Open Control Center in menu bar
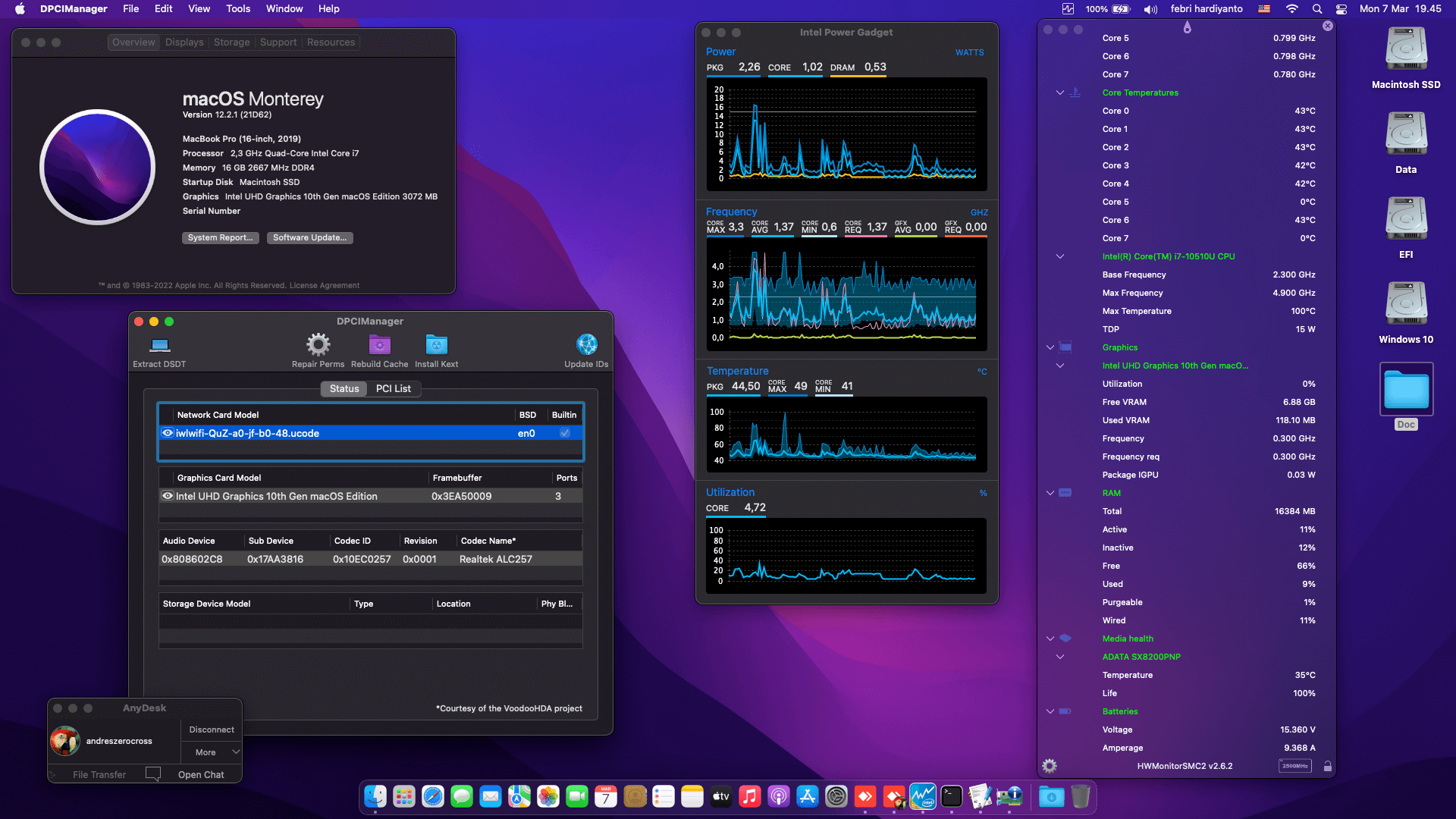Image resolution: width=1456 pixels, height=819 pixels. pyautogui.click(x=1341, y=9)
